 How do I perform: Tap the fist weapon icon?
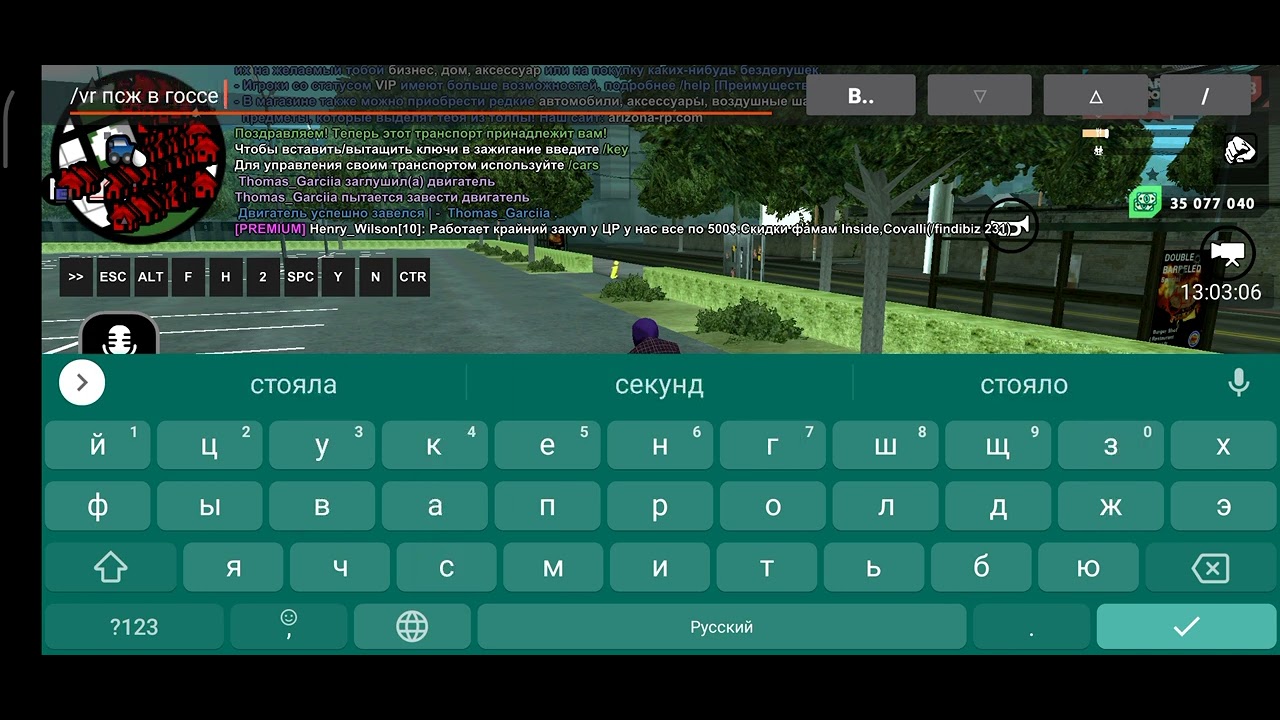pyautogui.click(x=1240, y=150)
